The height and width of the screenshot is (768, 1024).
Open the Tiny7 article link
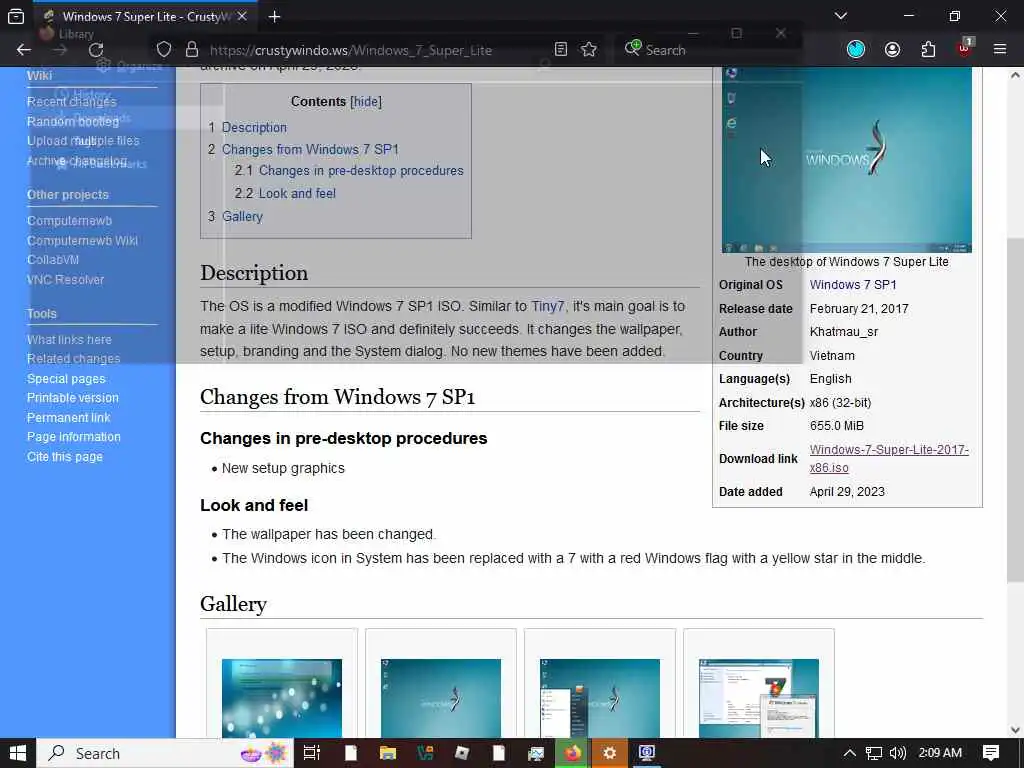pos(548,306)
